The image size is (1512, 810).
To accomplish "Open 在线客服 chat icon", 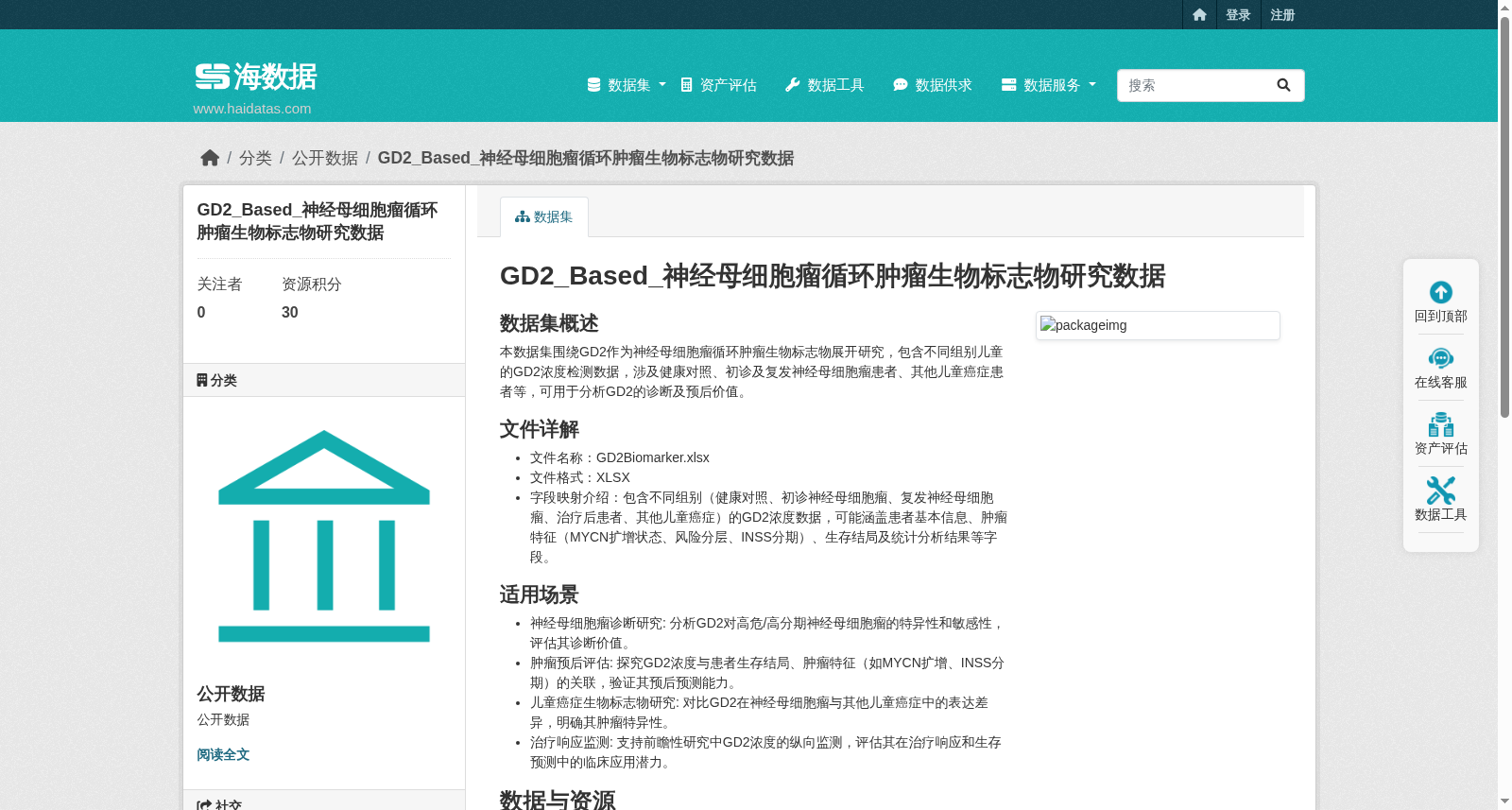I will pyautogui.click(x=1441, y=358).
